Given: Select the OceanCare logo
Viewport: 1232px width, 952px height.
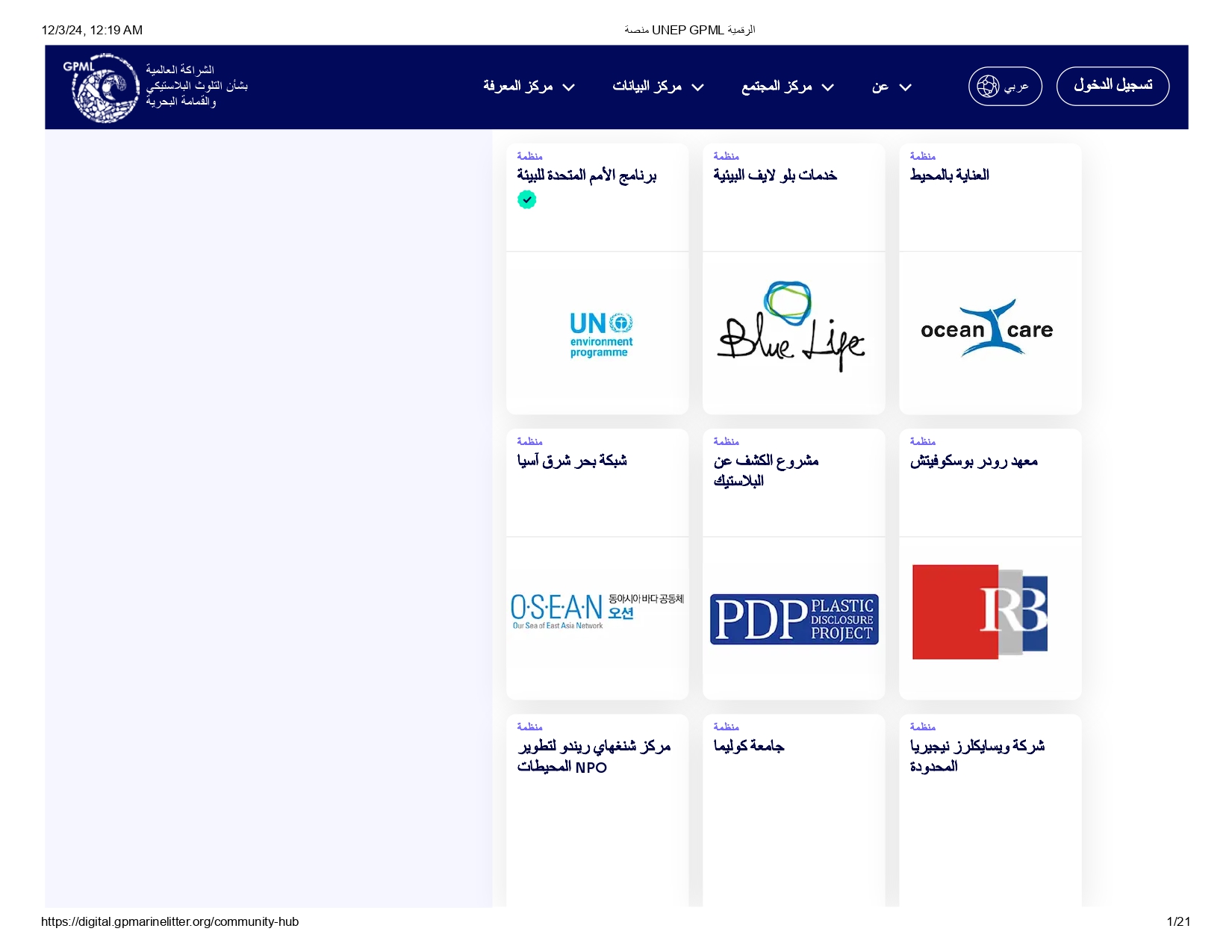Looking at the screenshot, I should pos(989,329).
